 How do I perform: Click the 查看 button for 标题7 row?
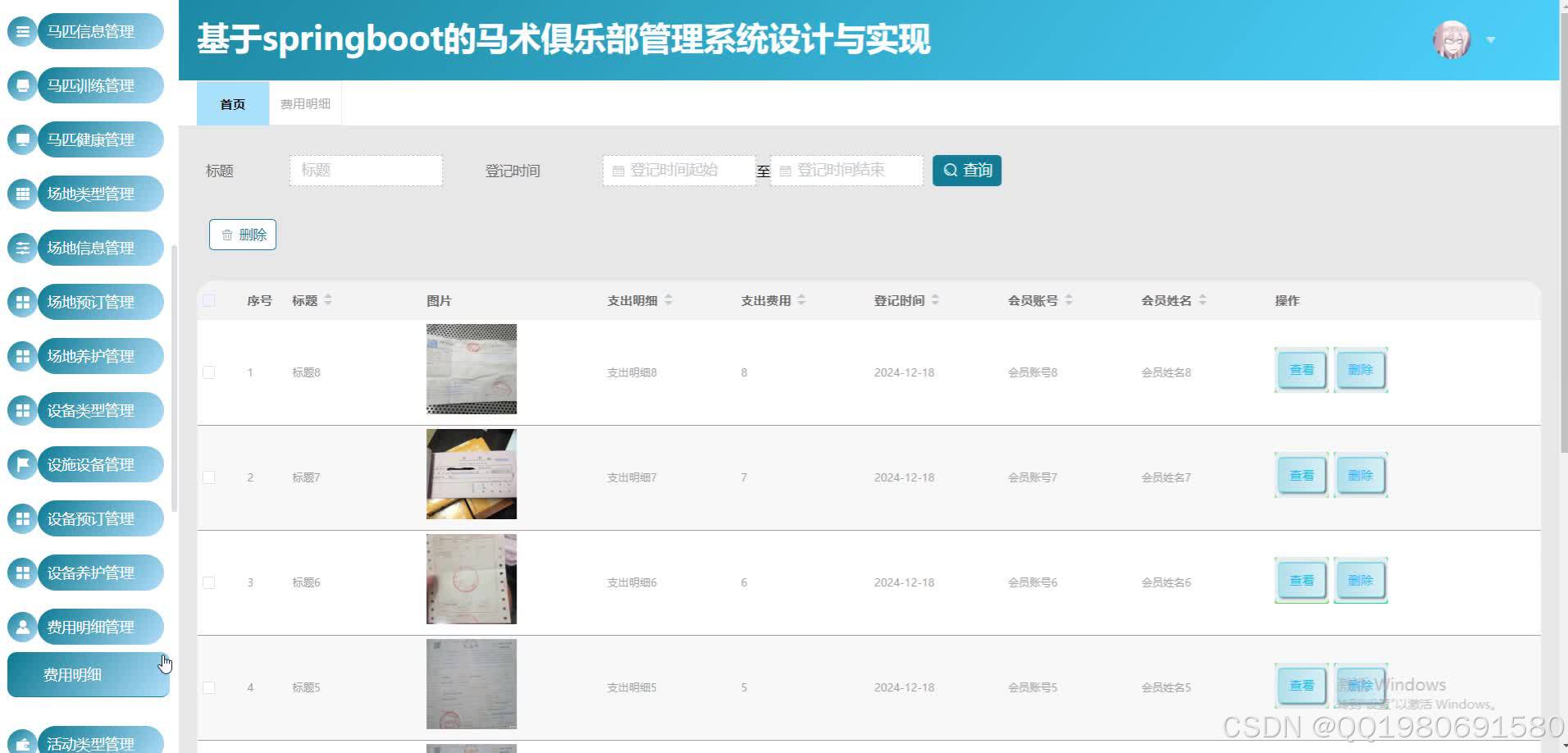point(1301,474)
